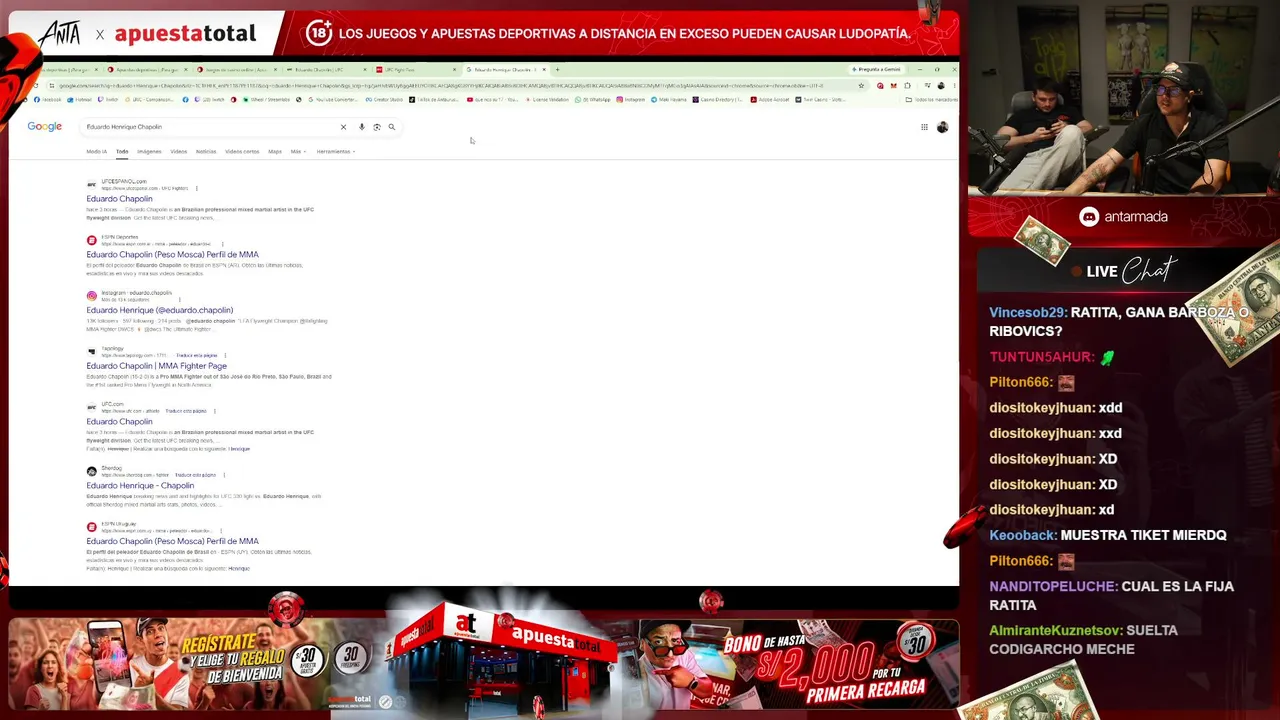
Task: Click the streamer webcam video feed
Action: [x=1123, y=97]
